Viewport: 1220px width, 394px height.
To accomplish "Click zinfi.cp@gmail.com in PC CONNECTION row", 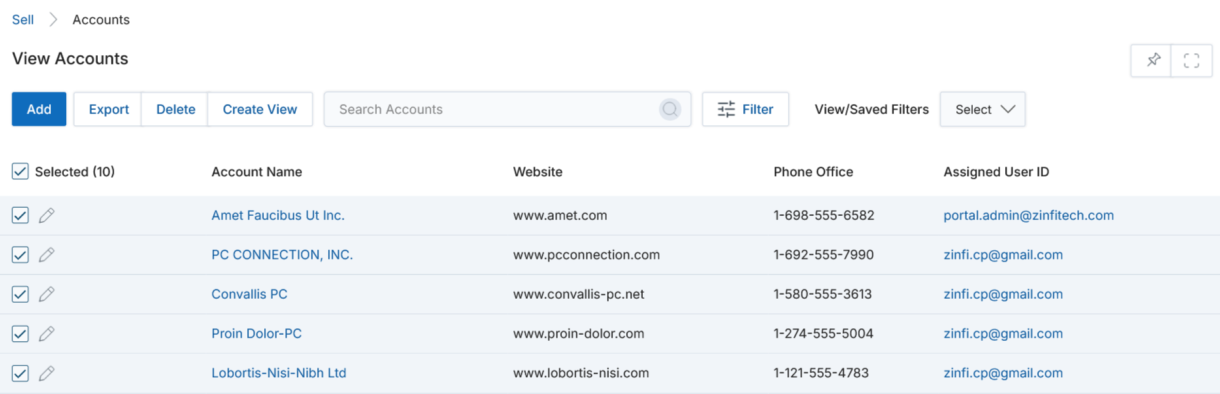I will pyautogui.click(x=1003, y=255).
